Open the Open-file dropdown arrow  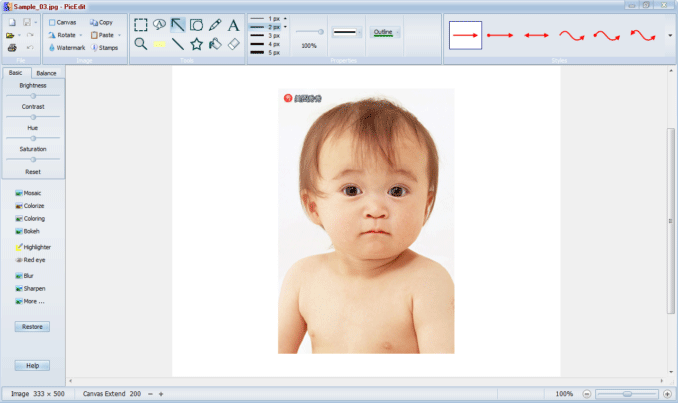pyautogui.click(x=19, y=35)
